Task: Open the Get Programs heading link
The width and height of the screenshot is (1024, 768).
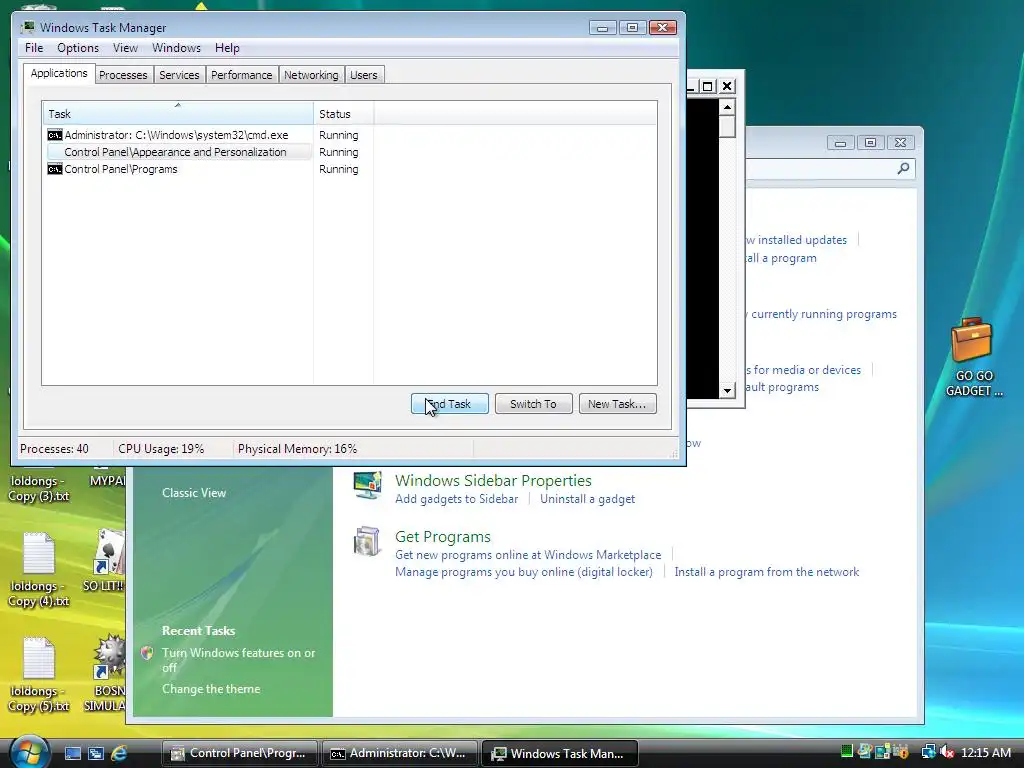Action: [443, 537]
